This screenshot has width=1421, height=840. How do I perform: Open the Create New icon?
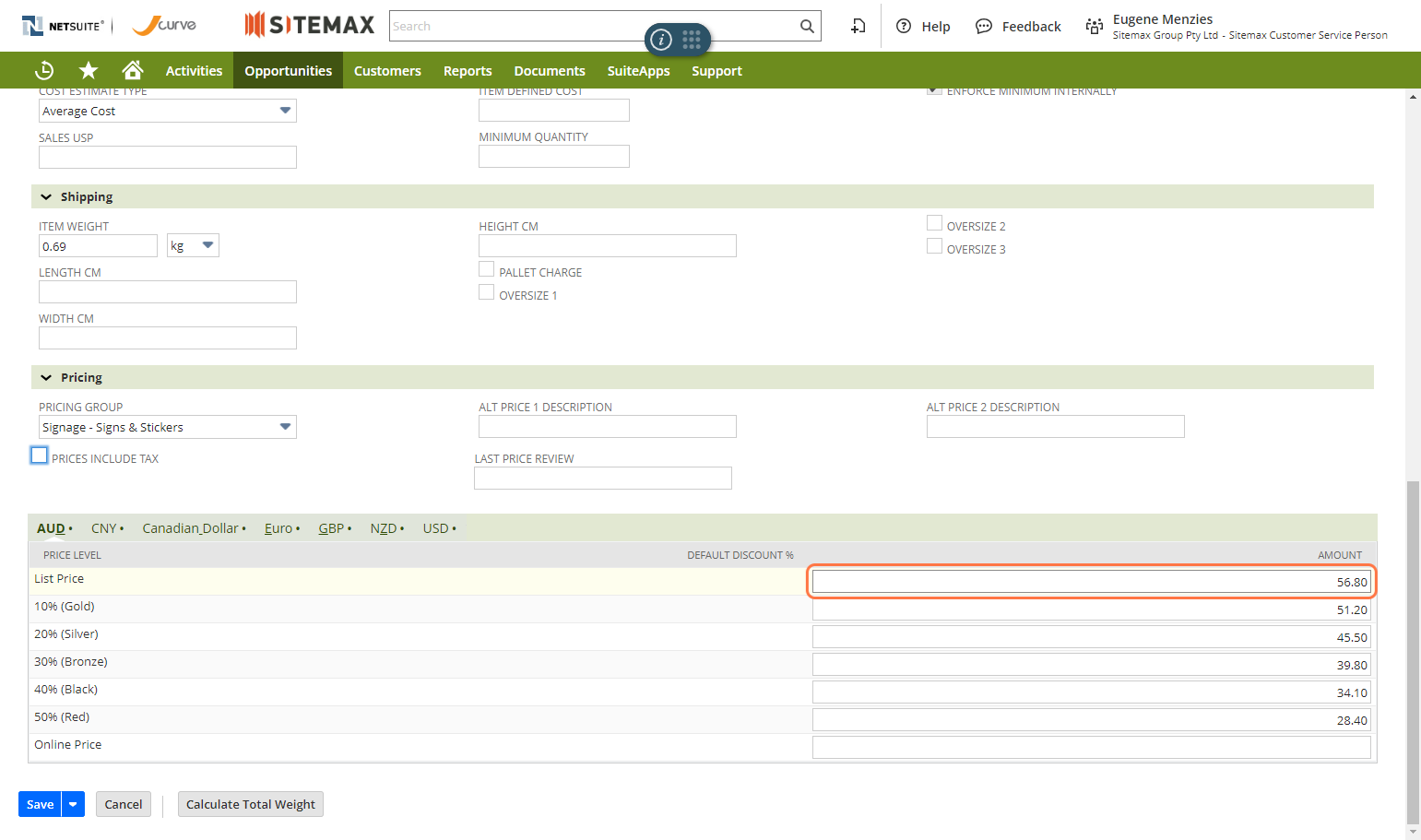tap(858, 26)
